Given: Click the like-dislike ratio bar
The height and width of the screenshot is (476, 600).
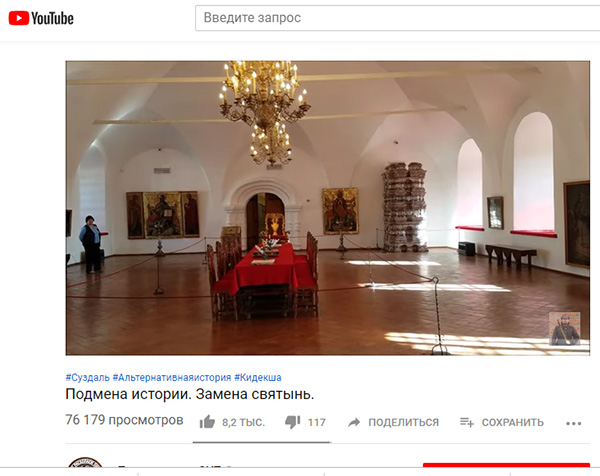Looking at the screenshot, I should coord(262,442).
